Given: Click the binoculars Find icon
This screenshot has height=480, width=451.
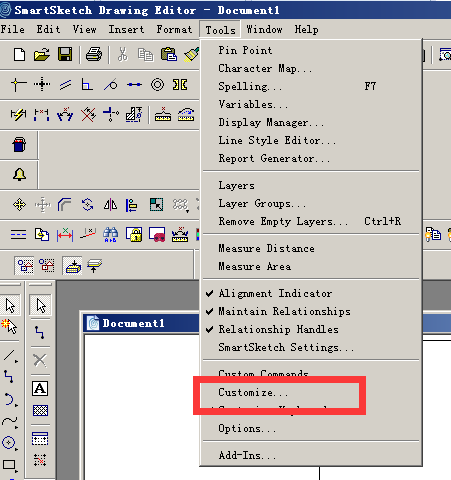Looking at the screenshot, I should pyautogui.click(x=110, y=235).
